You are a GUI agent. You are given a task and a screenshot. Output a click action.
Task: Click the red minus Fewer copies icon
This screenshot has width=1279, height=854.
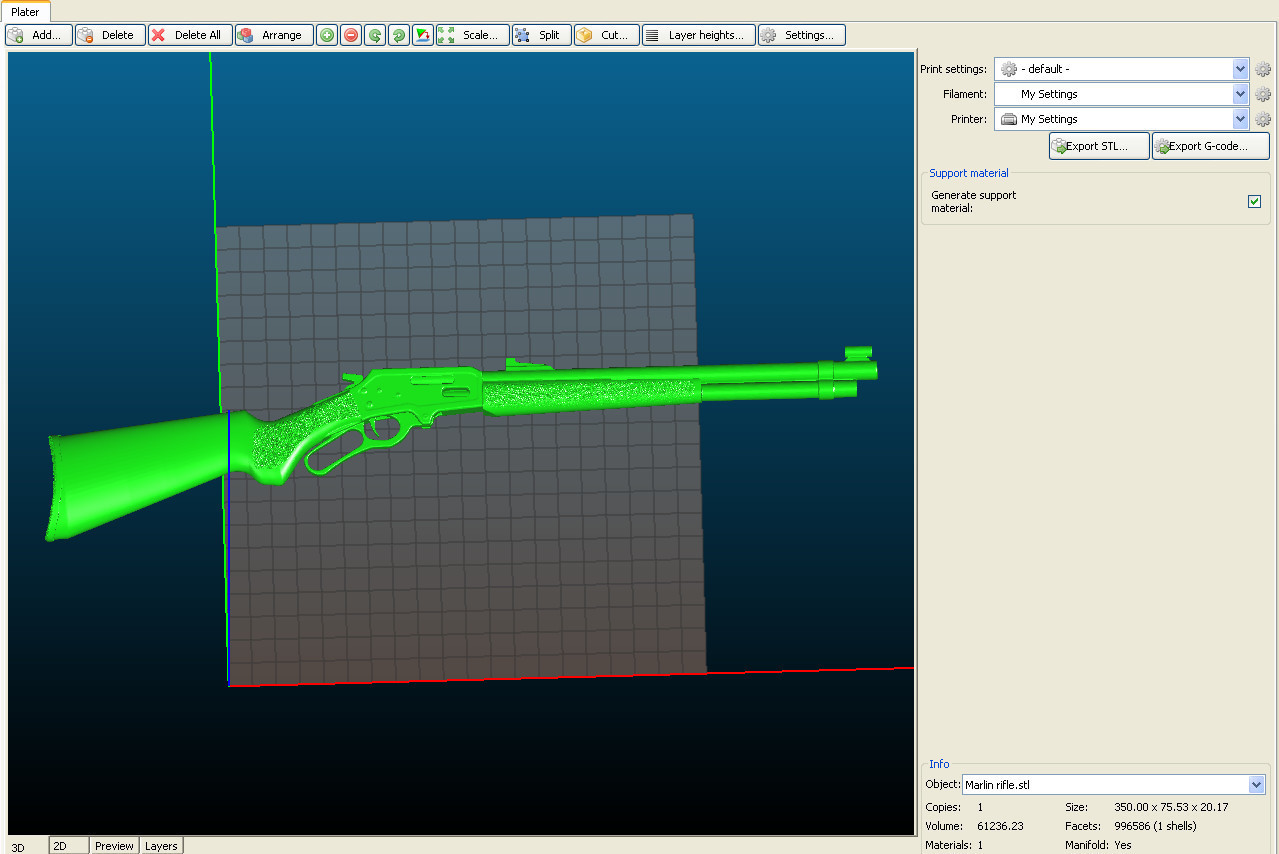pyautogui.click(x=351, y=35)
